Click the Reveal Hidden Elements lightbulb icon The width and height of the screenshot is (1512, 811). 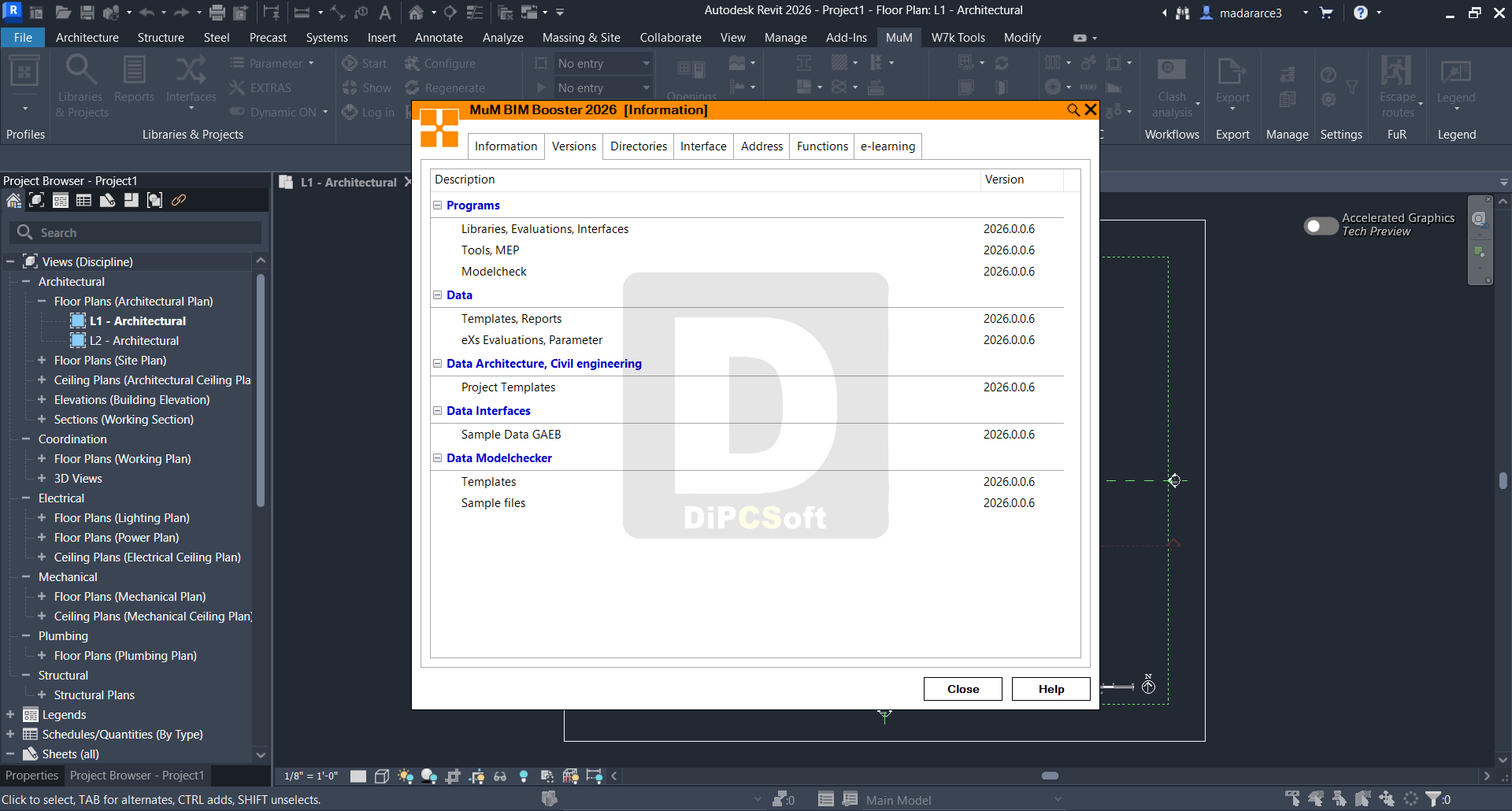click(524, 776)
